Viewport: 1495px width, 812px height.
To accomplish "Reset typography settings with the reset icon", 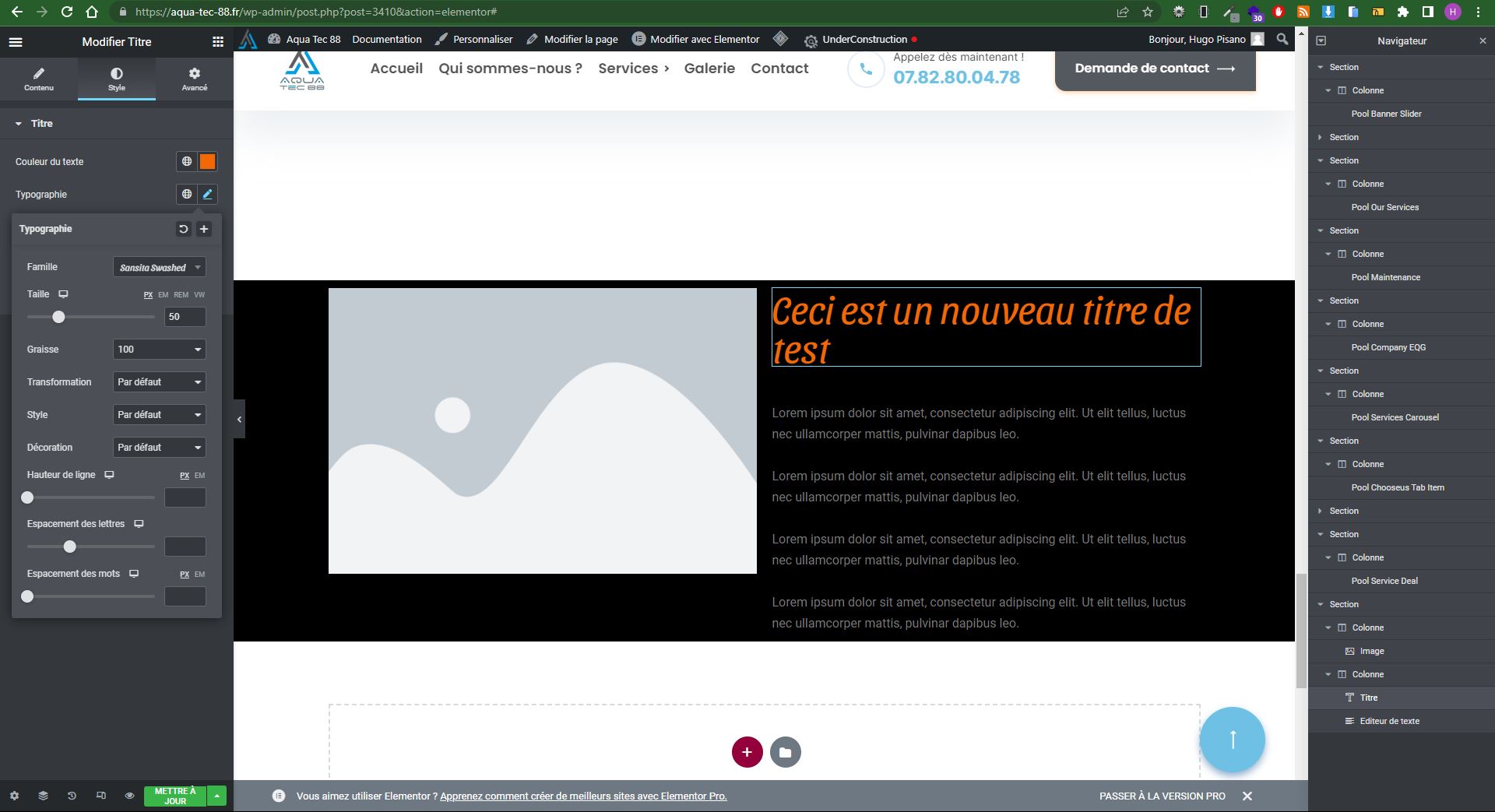I will click(x=184, y=229).
